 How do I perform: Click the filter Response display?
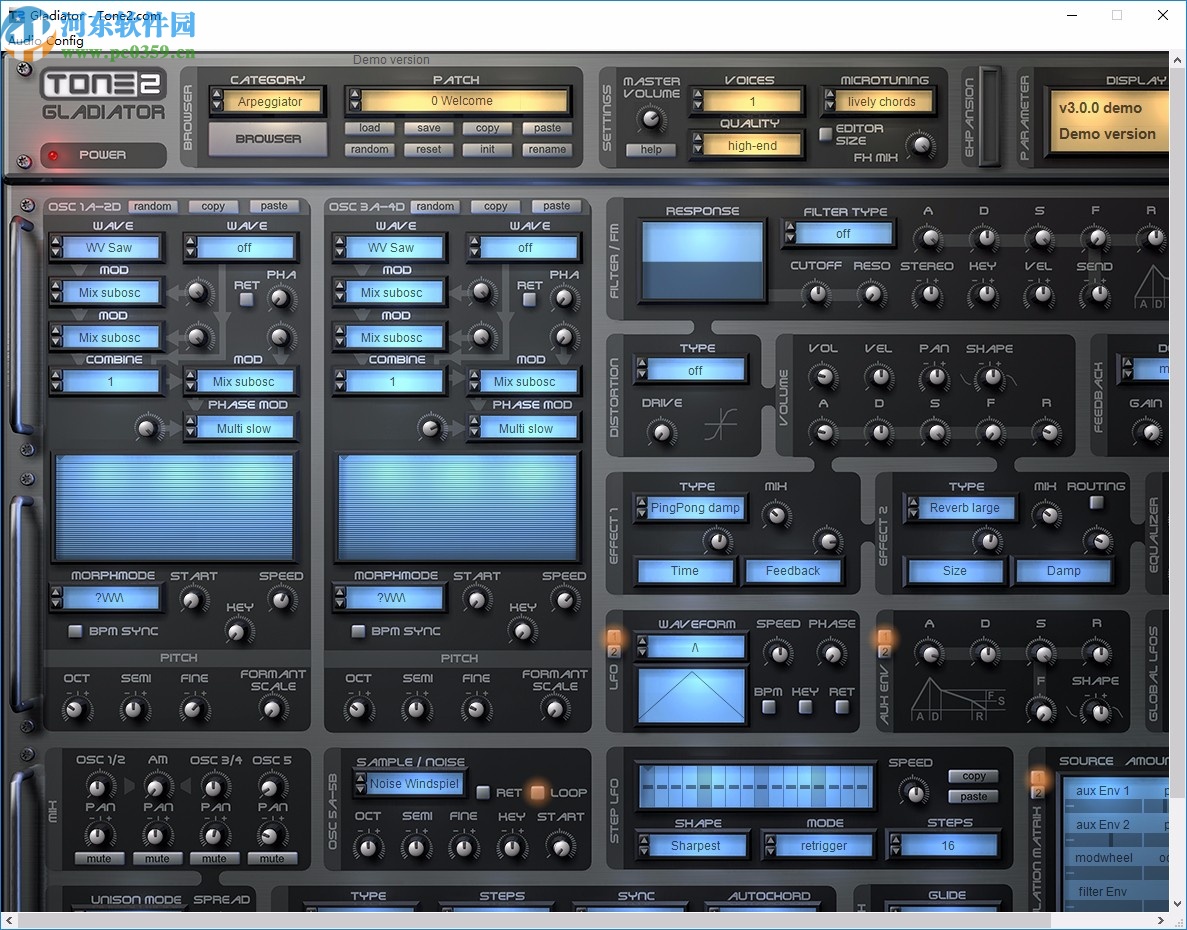[702, 262]
